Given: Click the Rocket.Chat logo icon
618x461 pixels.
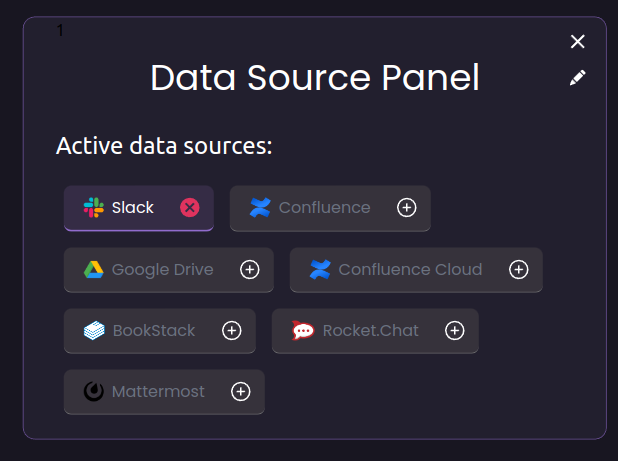Looking at the screenshot, I should point(303,330).
